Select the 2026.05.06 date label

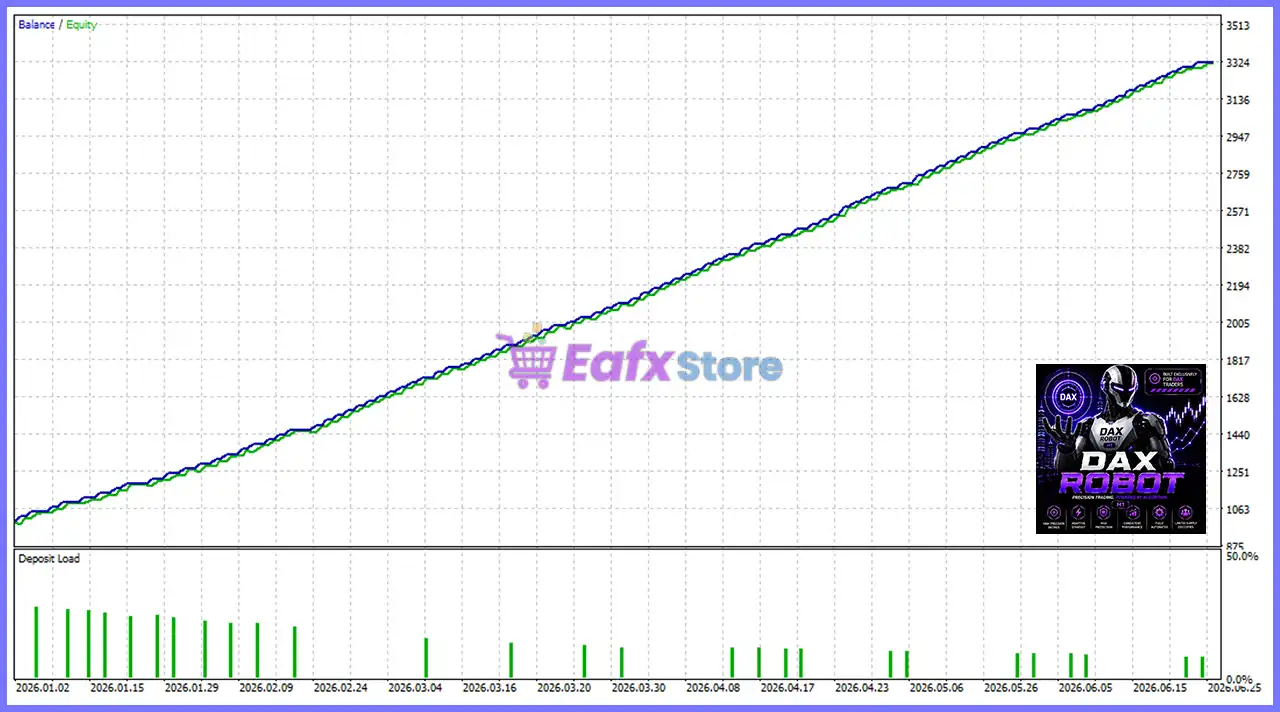pyautogui.click(x=937, y=689)
